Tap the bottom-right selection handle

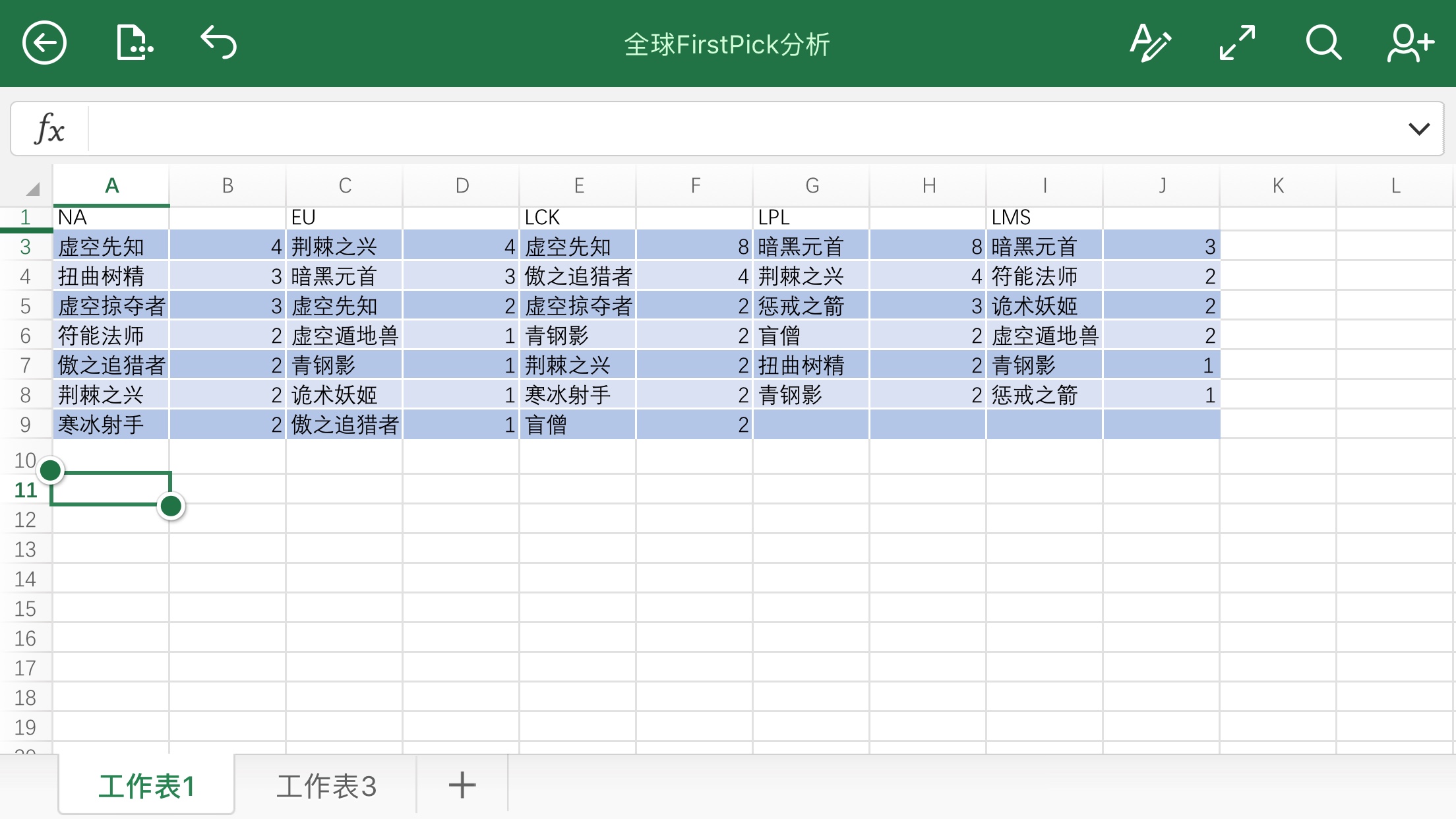click(171, 506)
